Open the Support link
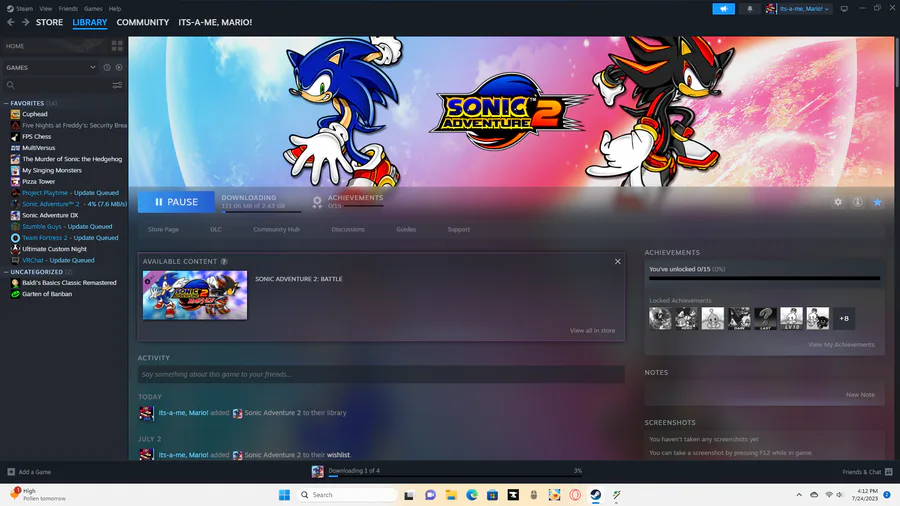 click(459, 229)
